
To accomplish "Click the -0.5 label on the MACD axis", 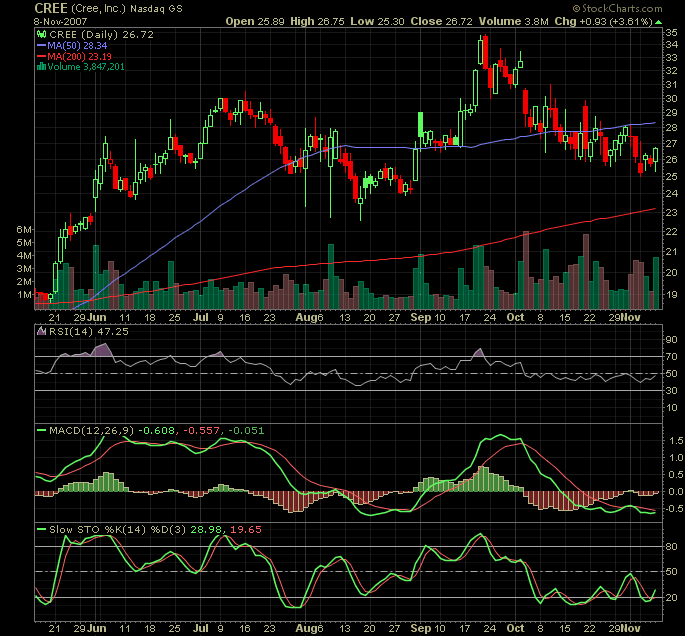I will [674, 509].
